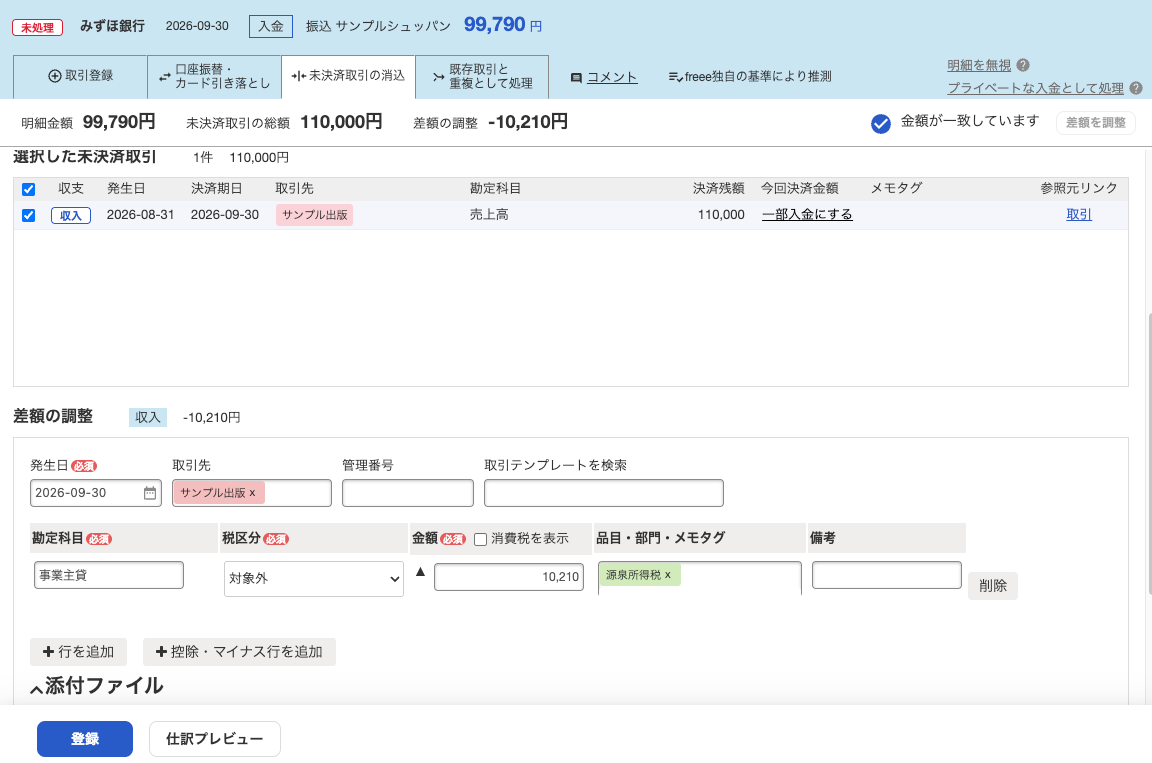Click the 売上高 account cell
Image resolution: width=1152 pixels, height=763 pixels.
click(489, 214)
